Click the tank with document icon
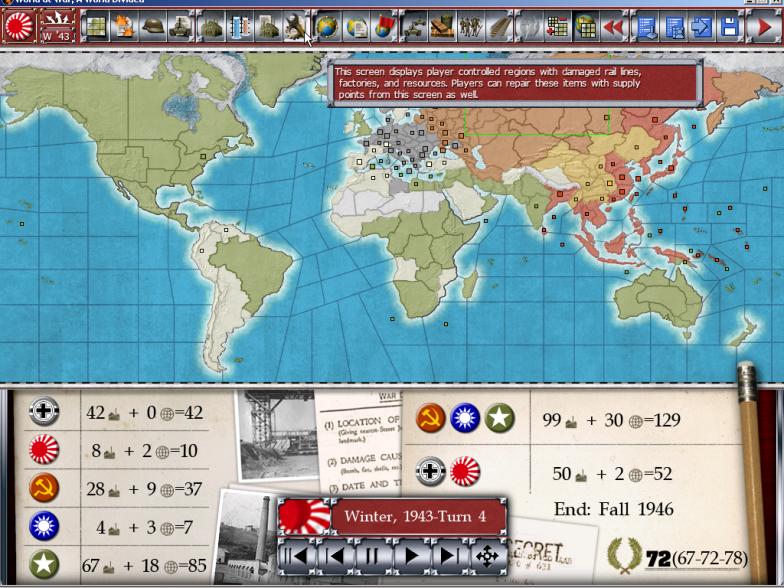This screenshot has height=588, width=784. 181,26
